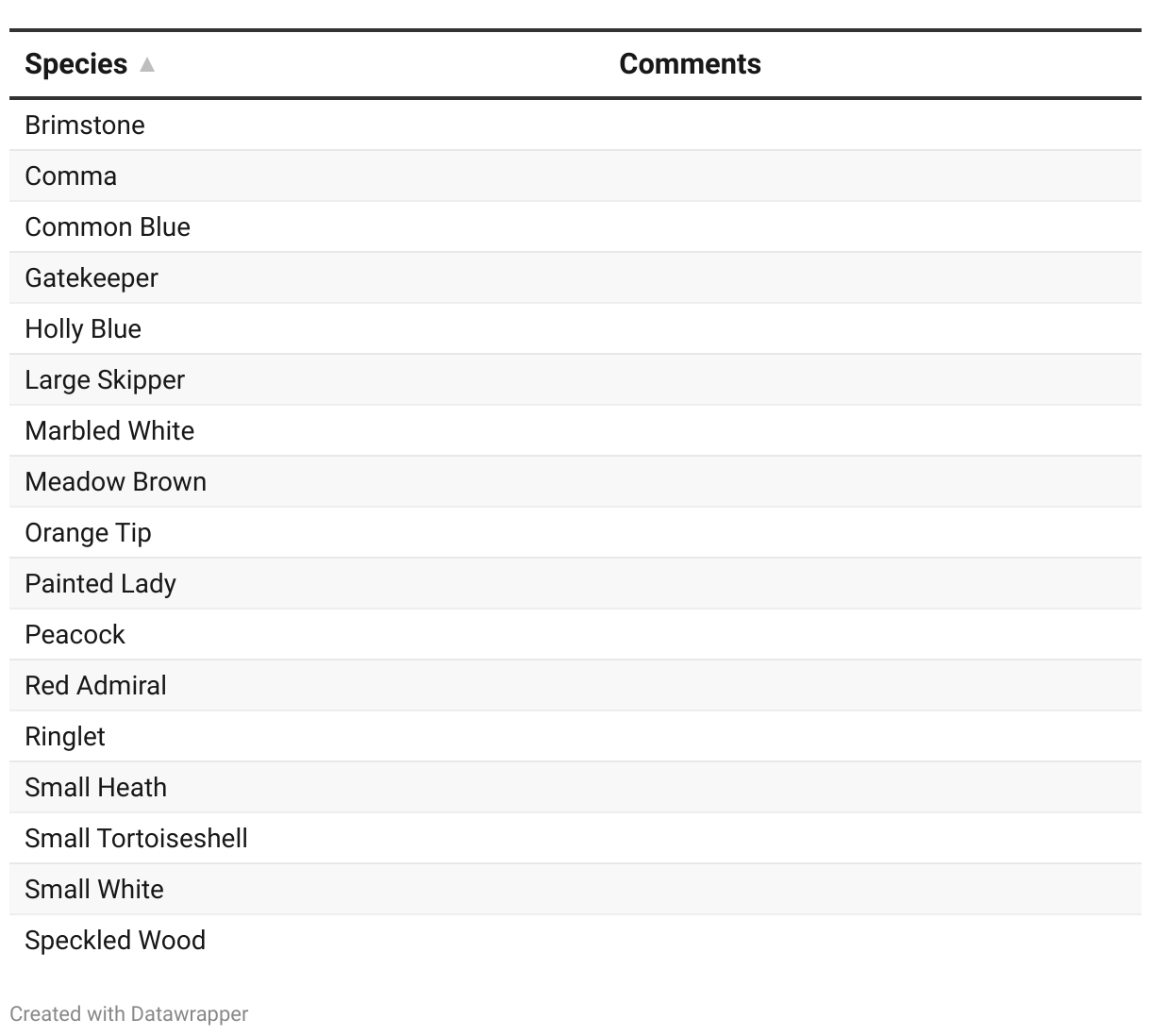Select the Holly Blue row

point(83,329)
